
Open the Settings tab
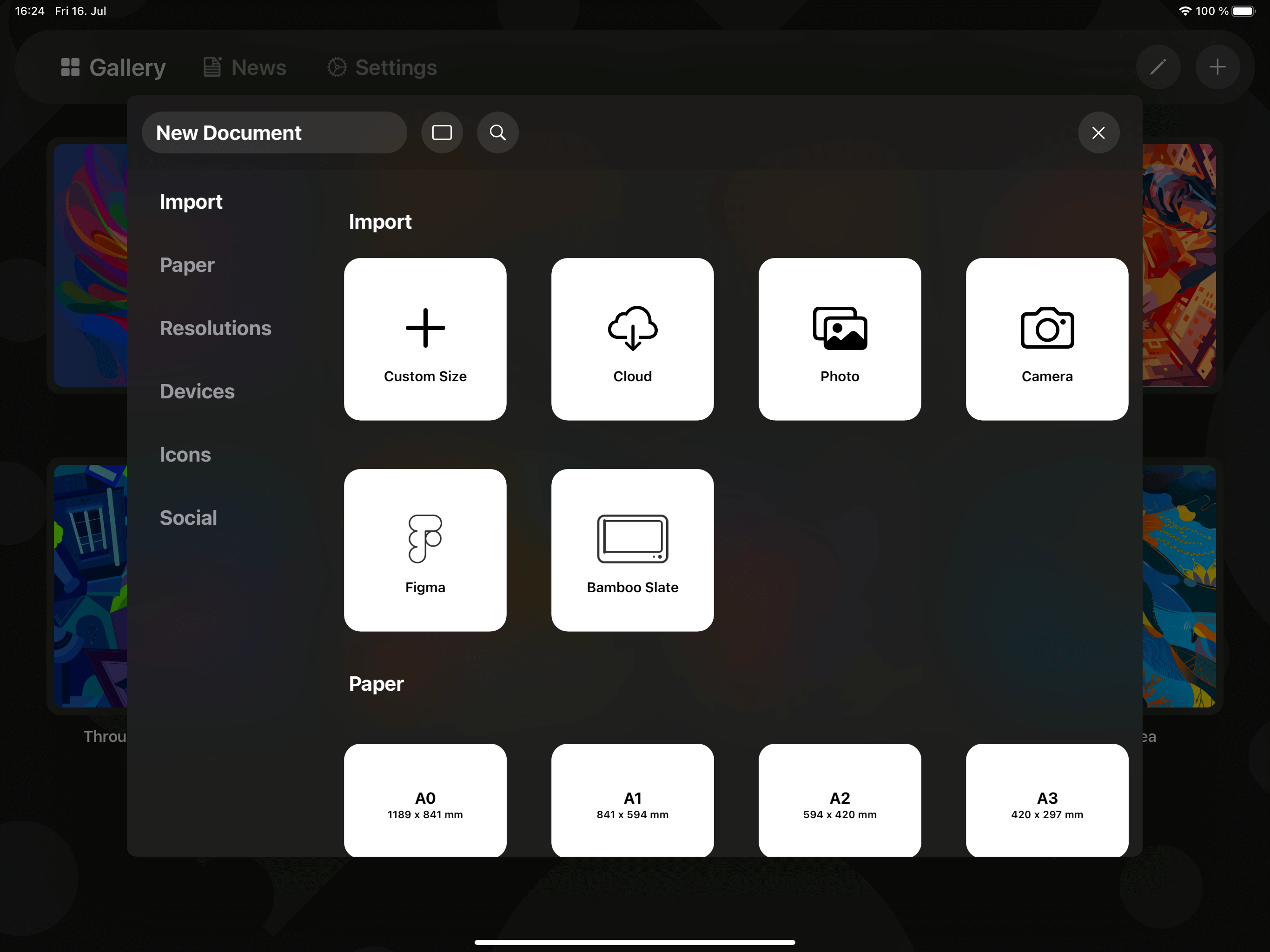pos(382,67)
